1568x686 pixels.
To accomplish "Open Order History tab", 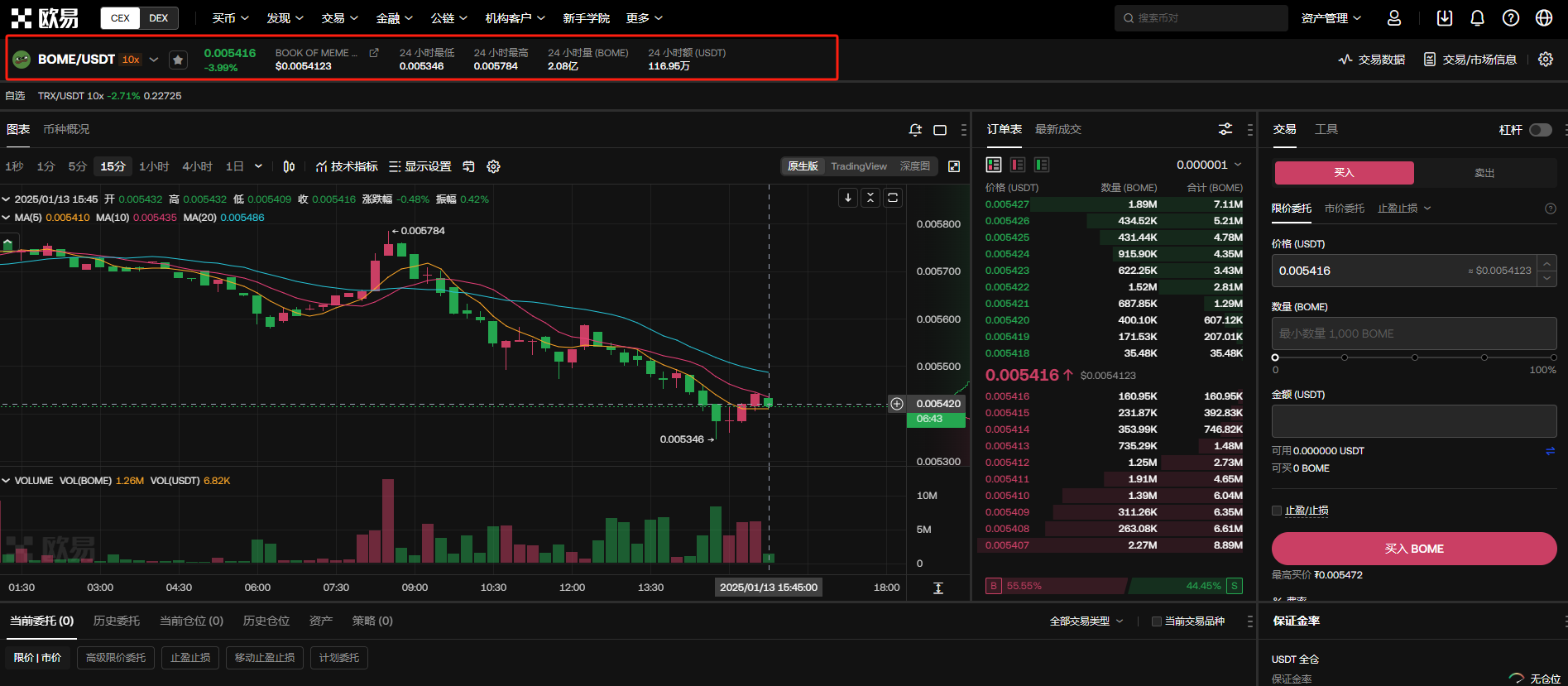I will tap(117, 621).
